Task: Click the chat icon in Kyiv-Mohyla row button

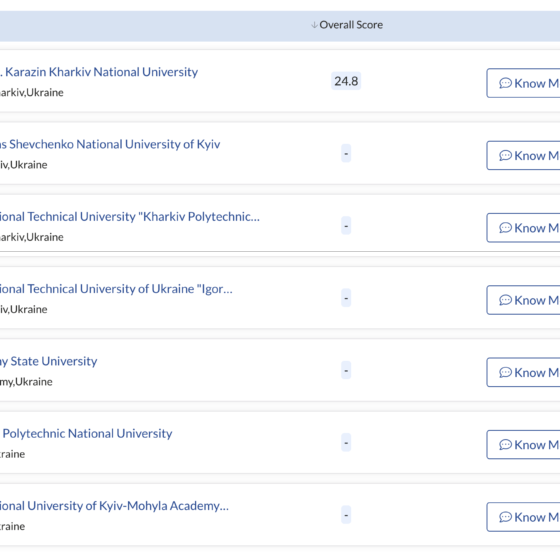Action: (x=505, y=517)
